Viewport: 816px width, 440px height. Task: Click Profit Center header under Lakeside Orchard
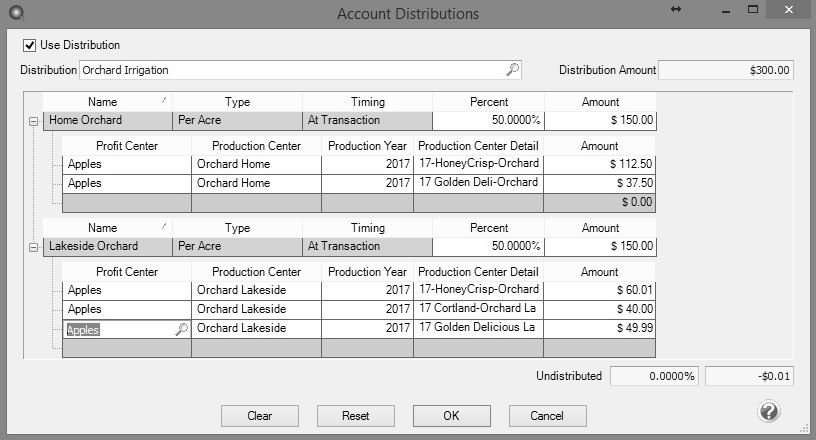point(126,272)
